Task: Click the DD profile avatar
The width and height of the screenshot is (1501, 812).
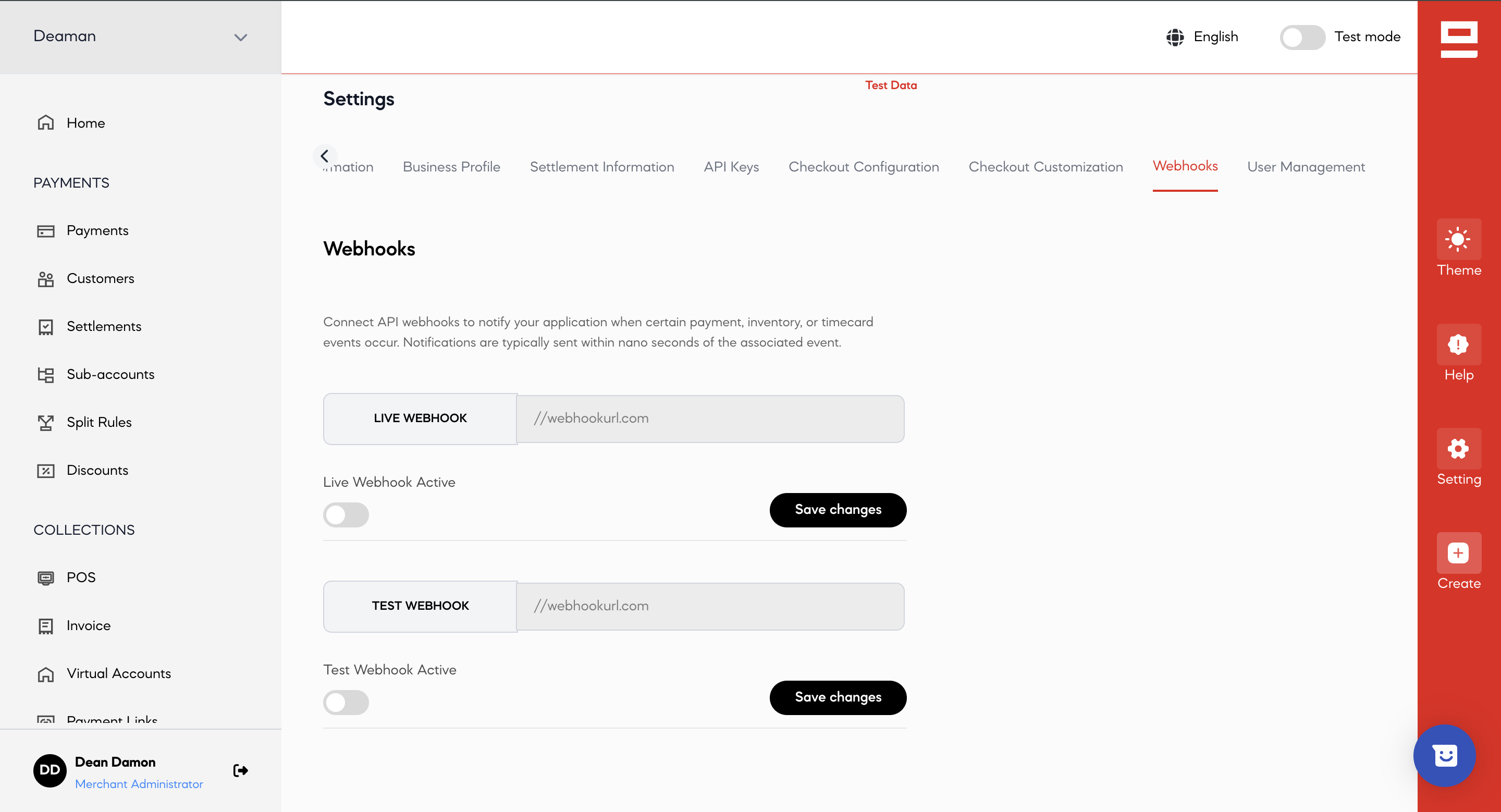Action: [x=50, y=771]
